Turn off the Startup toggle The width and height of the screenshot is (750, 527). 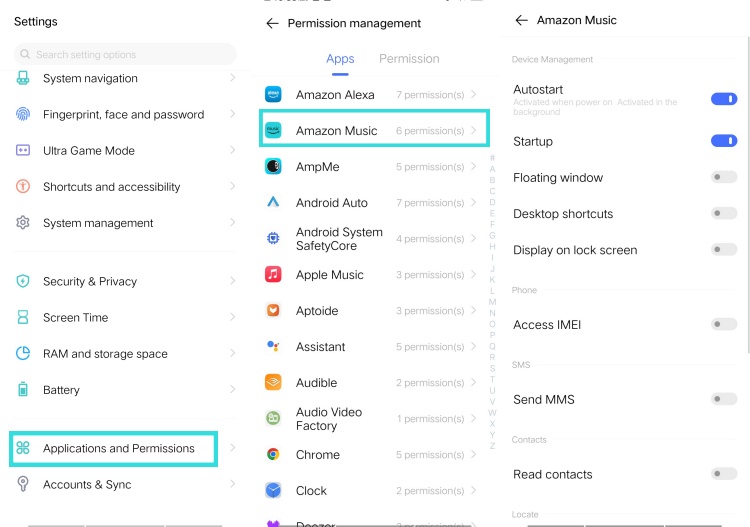point(724,141)
